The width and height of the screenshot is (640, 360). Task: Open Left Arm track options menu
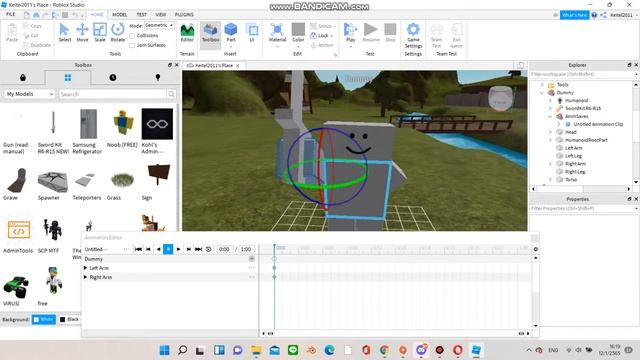point(251,268)
